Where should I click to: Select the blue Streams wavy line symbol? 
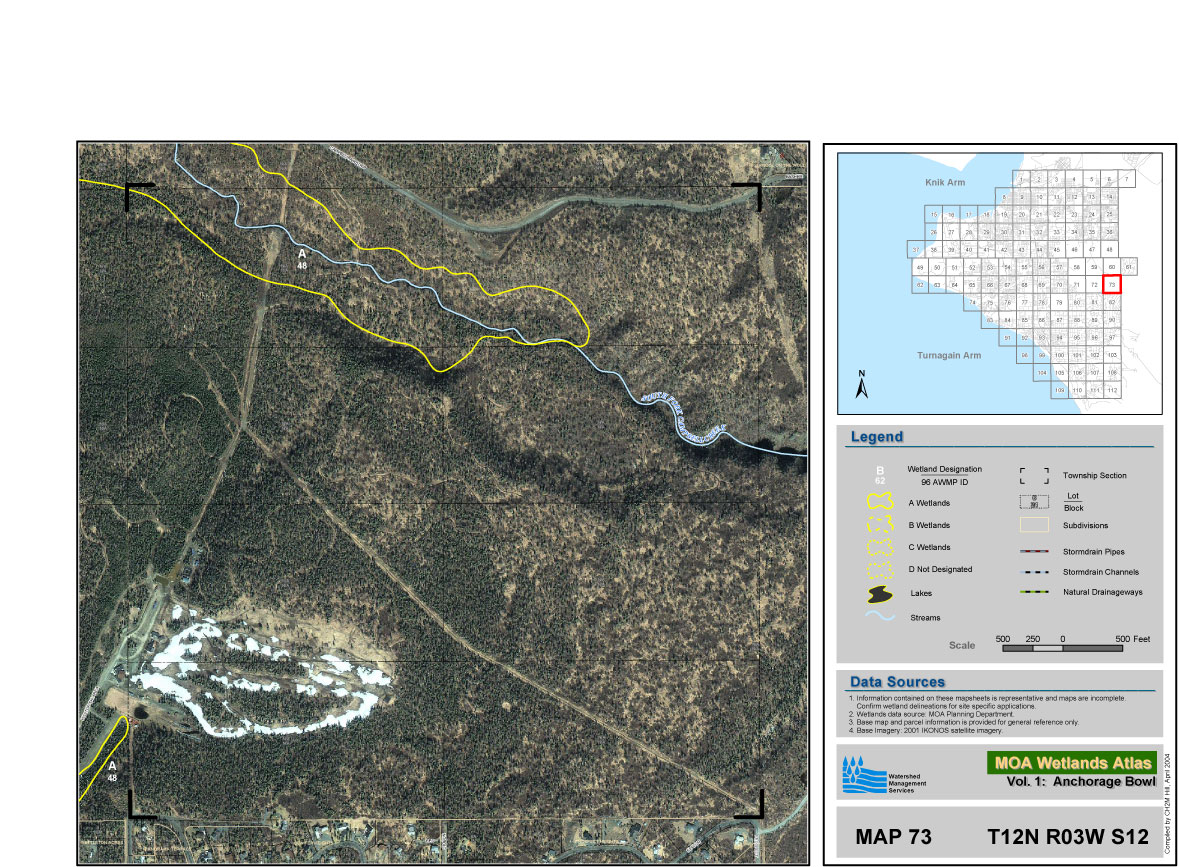click(x=880, y=617)
